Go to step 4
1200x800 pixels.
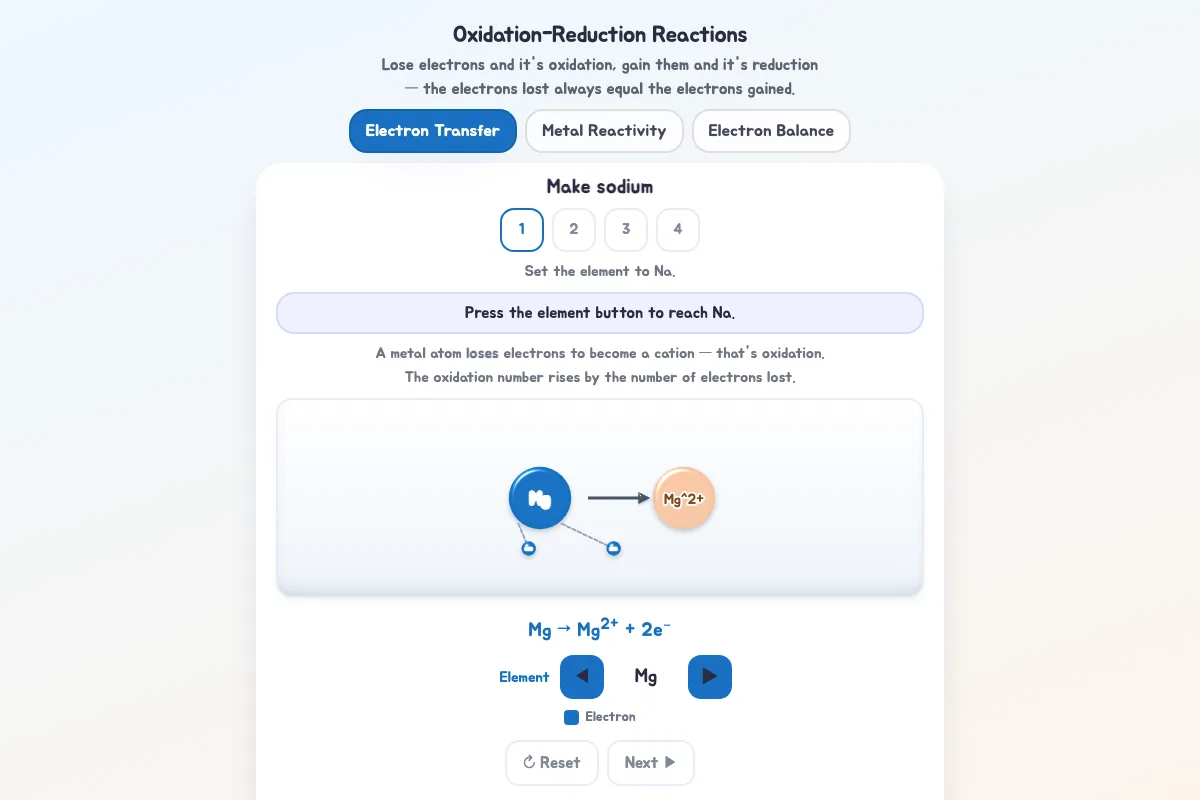click(x=678, y=230)
